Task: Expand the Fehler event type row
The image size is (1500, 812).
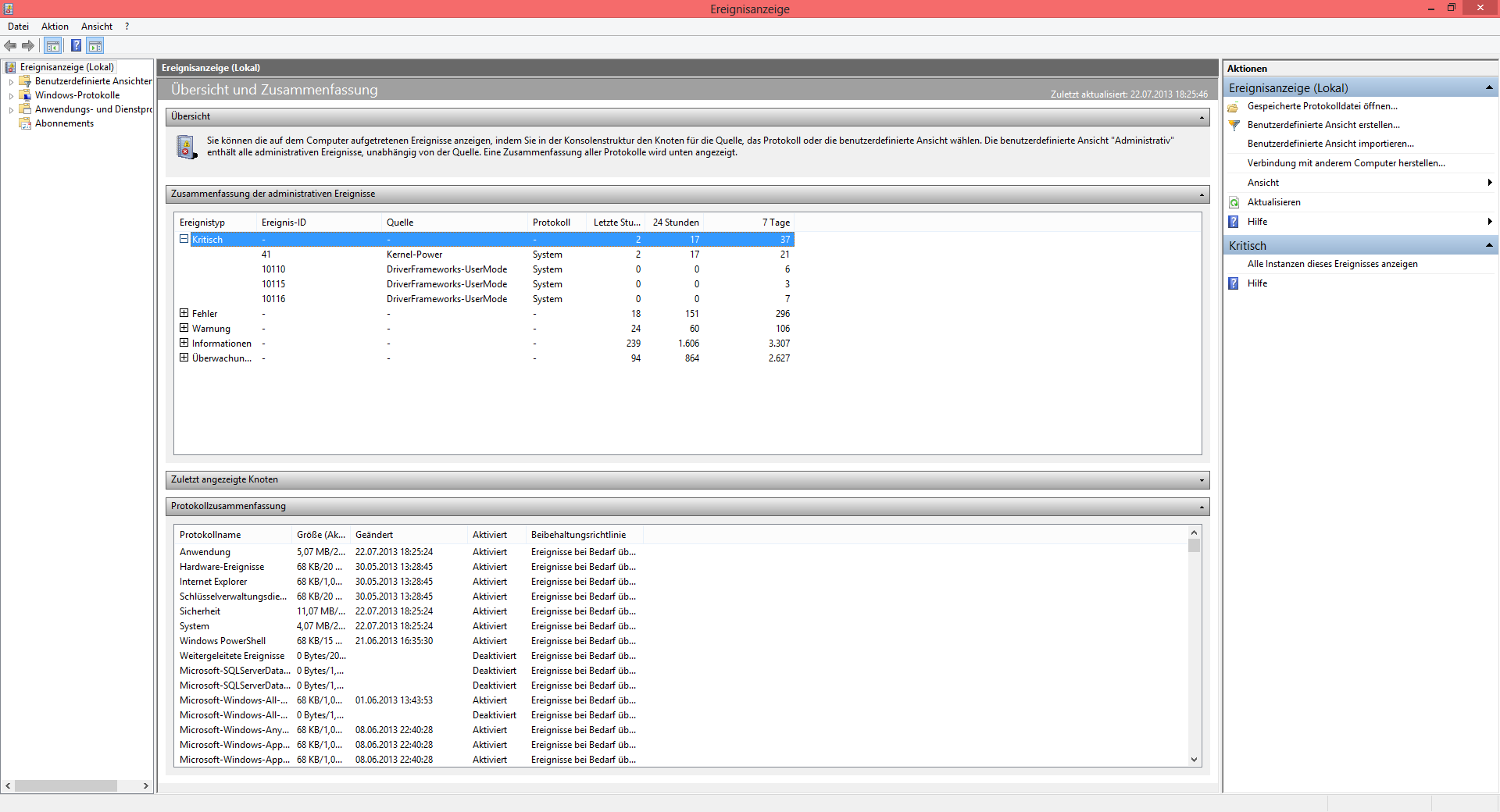Action: pos(184,313)
